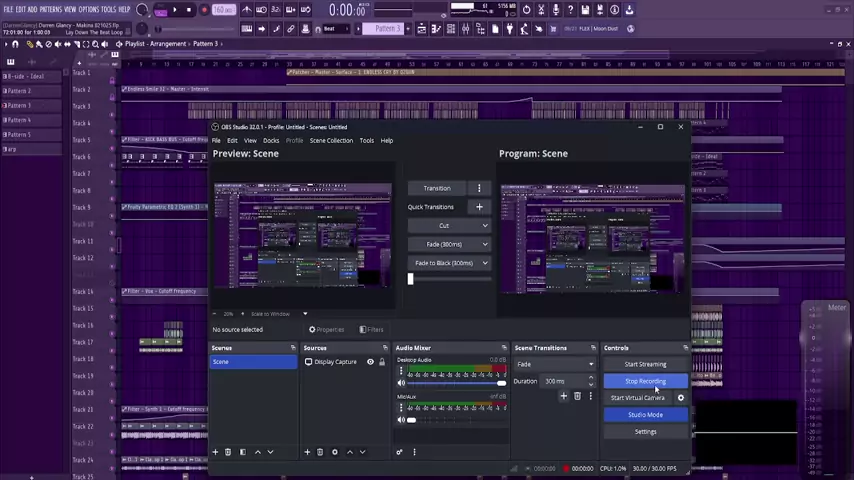Mute the Desktop Audio speaker icon

(x=402, y=383)
